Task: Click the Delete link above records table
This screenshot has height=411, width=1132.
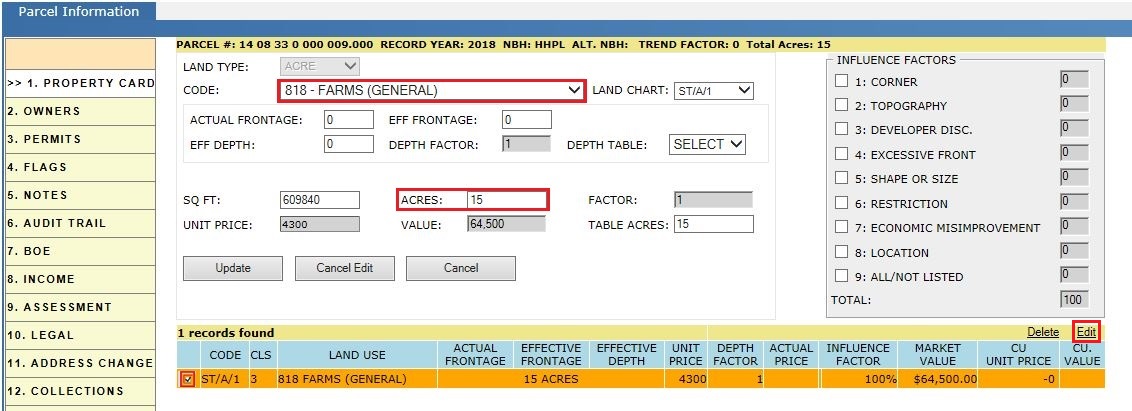Action: click(x=1043, y=332)
